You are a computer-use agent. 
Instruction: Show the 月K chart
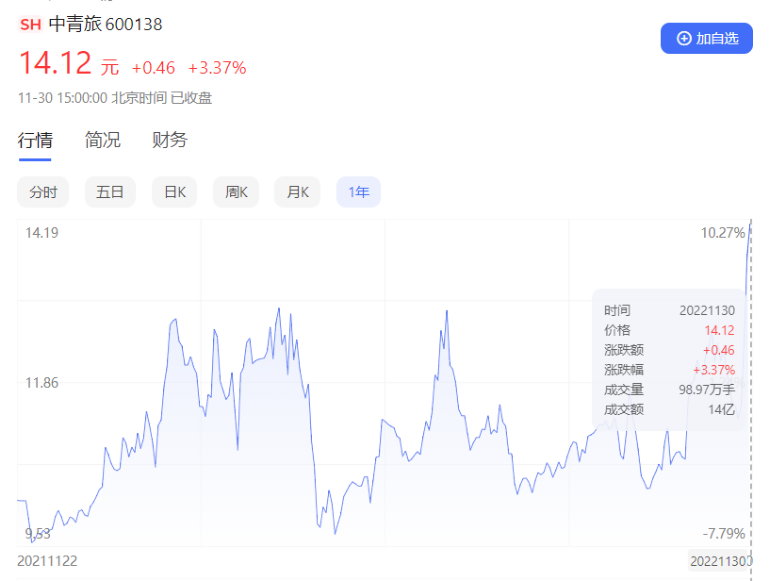[298, 192]
